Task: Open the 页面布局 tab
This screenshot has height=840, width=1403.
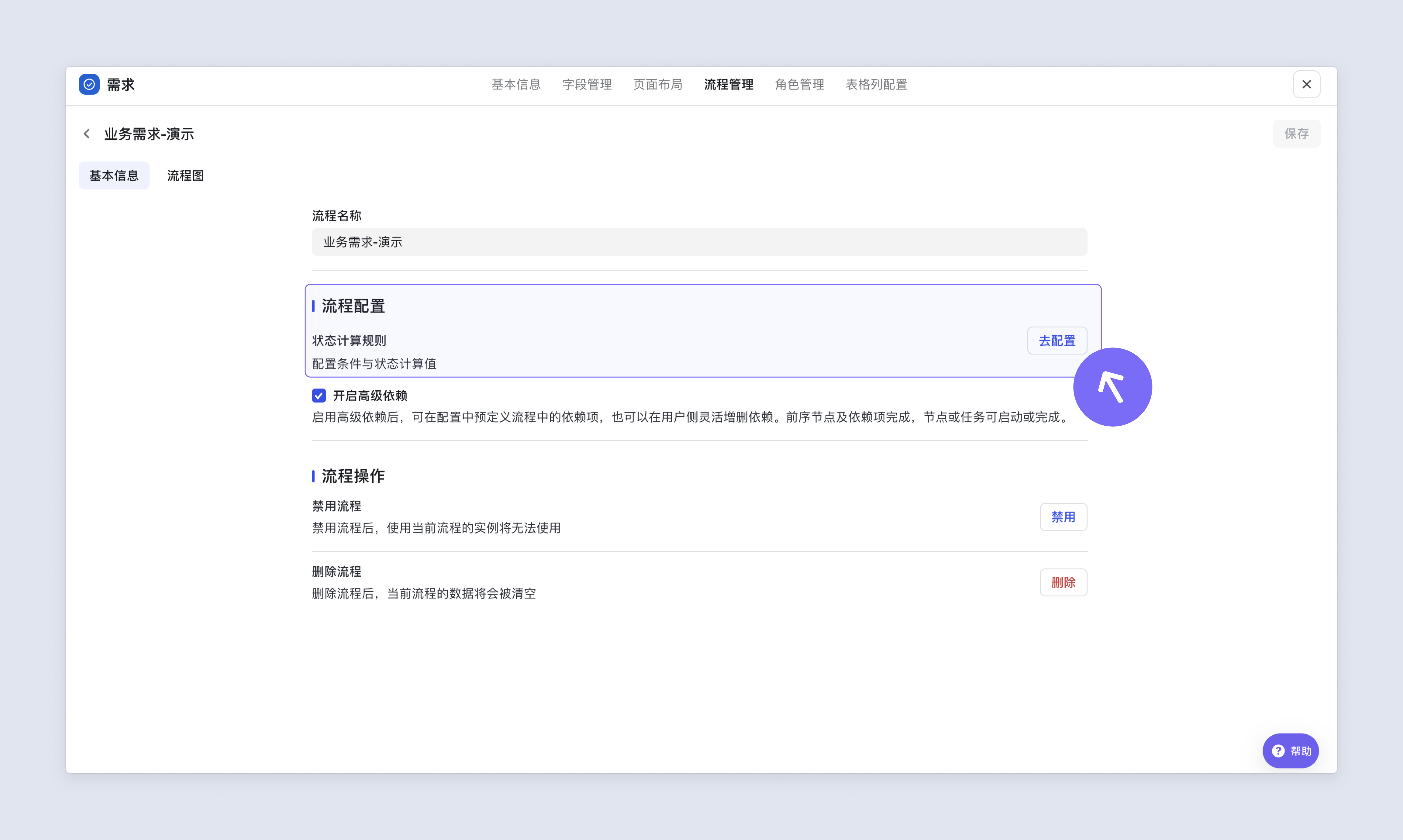Action: point(657,84)
